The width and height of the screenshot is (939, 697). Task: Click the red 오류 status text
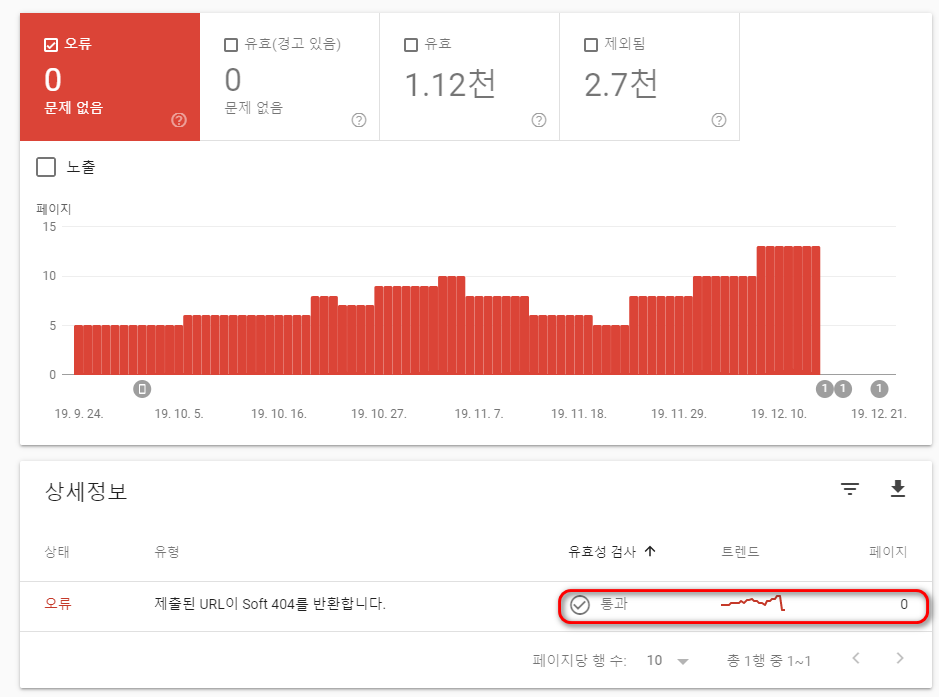click(58, 604)
